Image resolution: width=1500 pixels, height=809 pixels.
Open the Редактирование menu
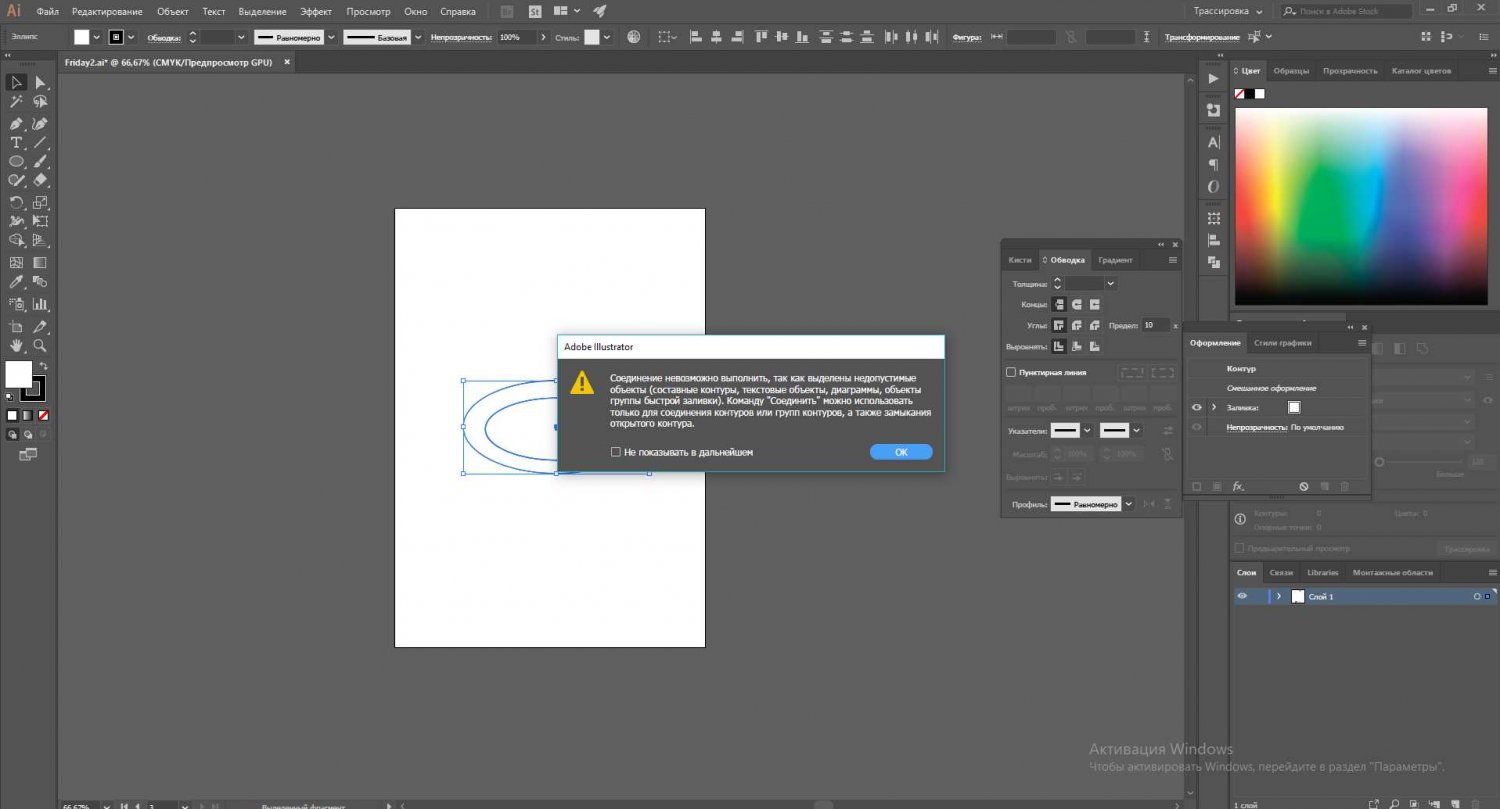[107, 11]
